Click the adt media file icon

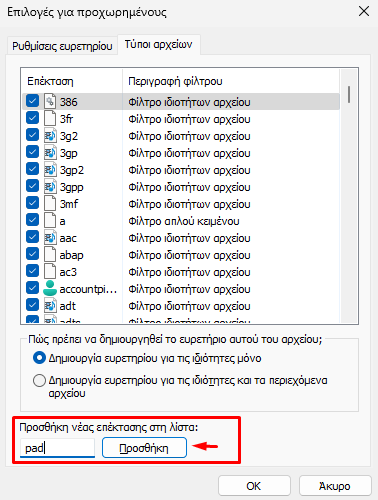point(50,305)
